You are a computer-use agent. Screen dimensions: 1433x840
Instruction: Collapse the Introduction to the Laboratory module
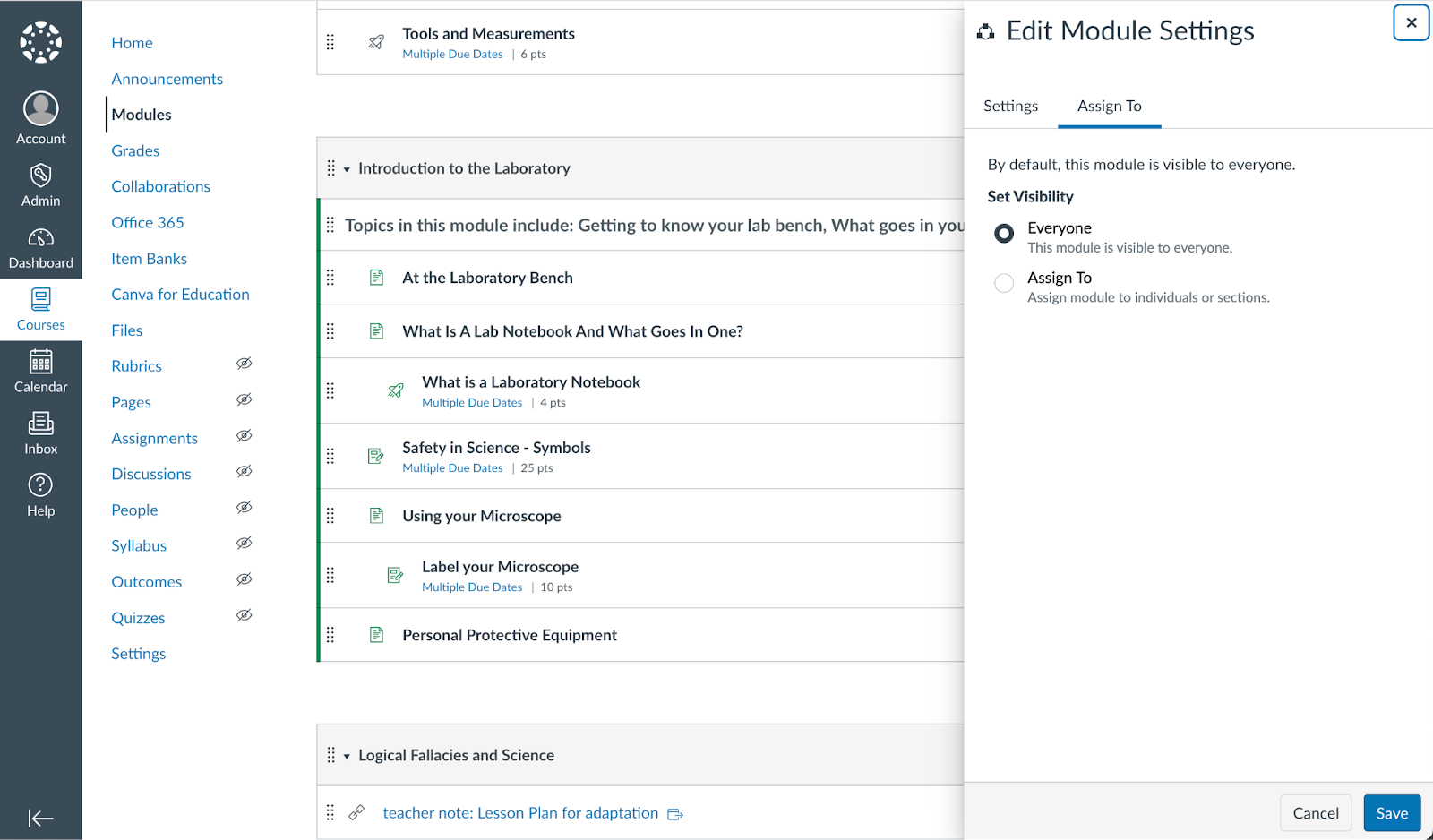[x=347, y=169]
